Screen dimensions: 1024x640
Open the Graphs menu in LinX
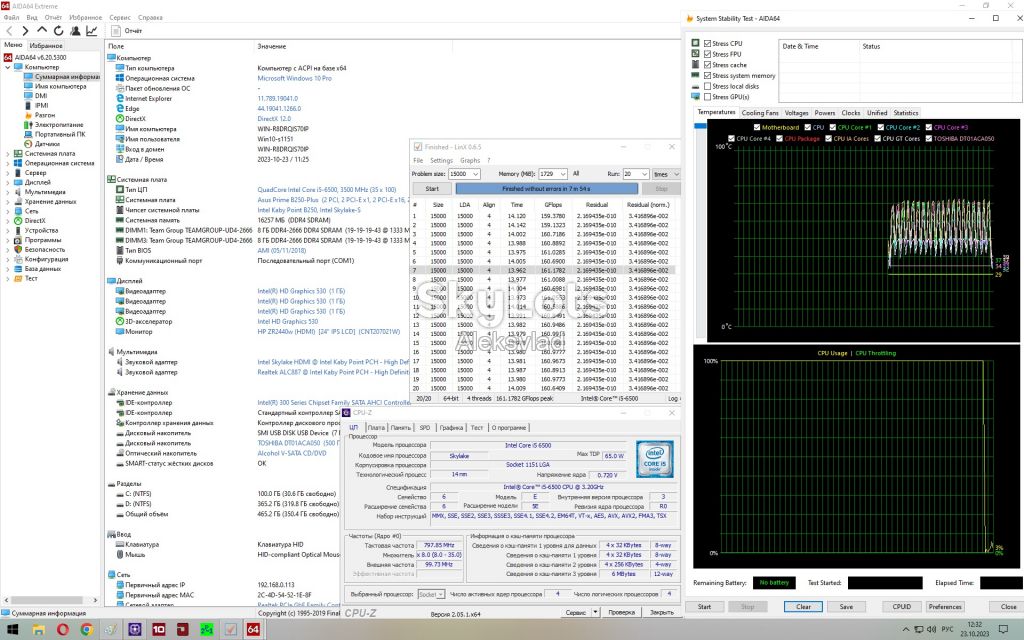(470, 160)
